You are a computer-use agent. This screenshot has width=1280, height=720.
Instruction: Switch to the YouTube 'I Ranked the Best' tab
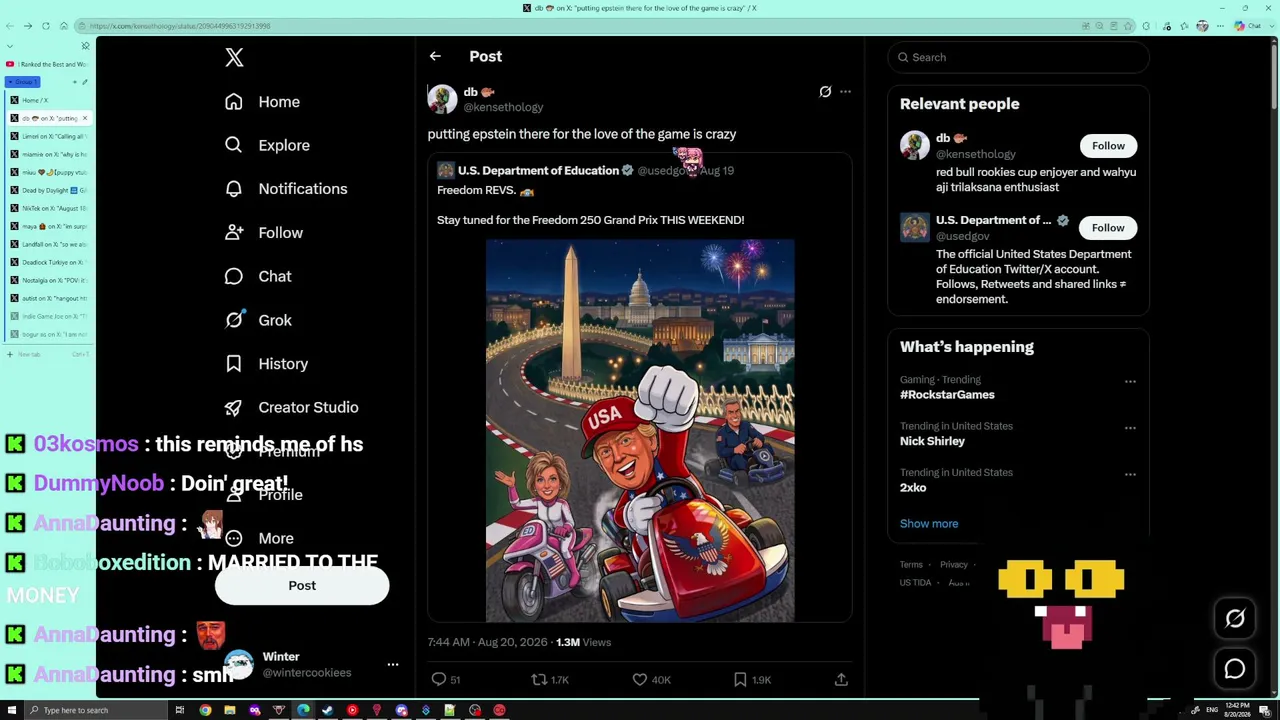pyautogui.click(x=48, y=64)
